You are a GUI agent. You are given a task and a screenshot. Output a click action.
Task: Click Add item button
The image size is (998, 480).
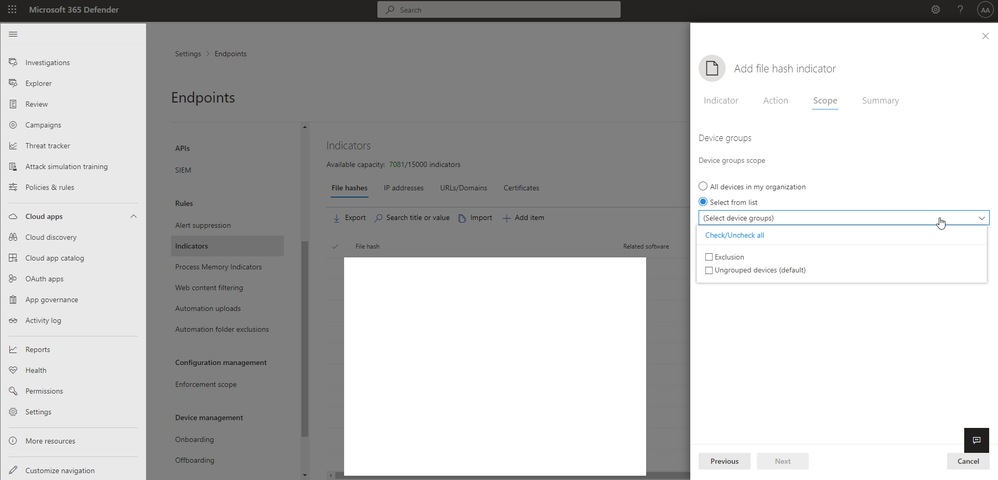(523, 218)
